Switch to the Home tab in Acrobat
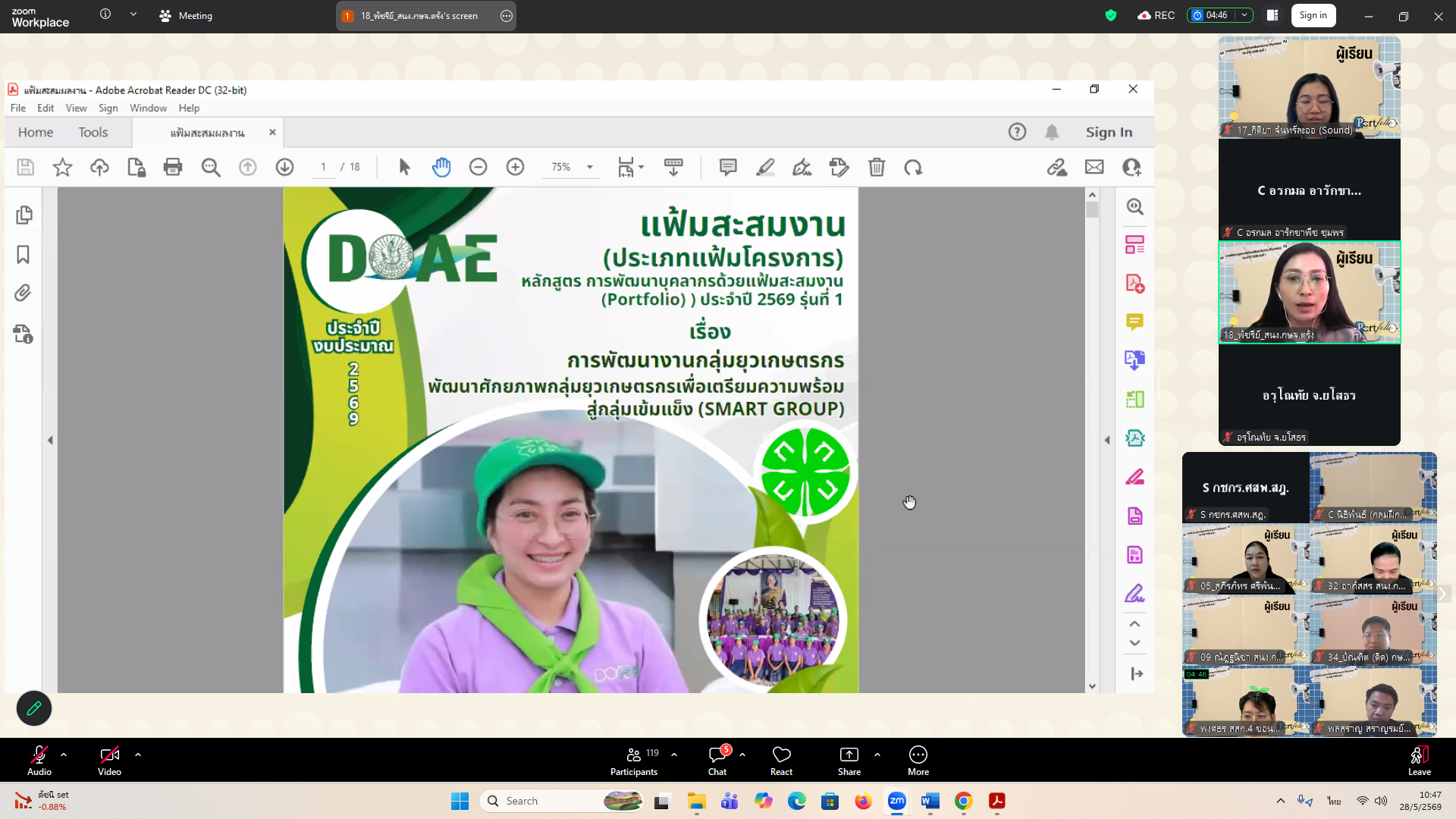Image resolution: width=1456 pixels, height=819 pixels. coord(36,132)
